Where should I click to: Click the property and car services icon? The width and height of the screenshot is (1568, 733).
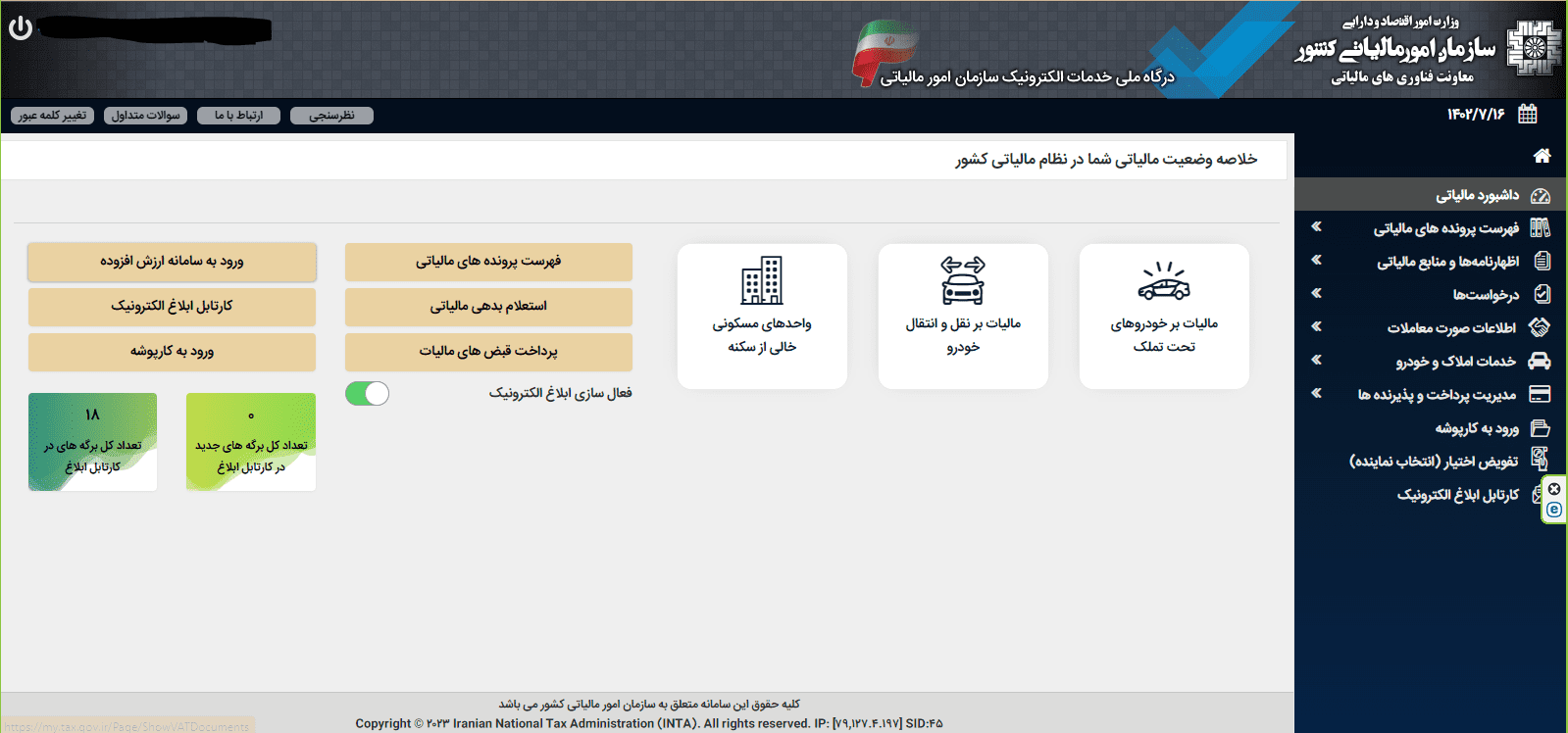point(1540,361)
